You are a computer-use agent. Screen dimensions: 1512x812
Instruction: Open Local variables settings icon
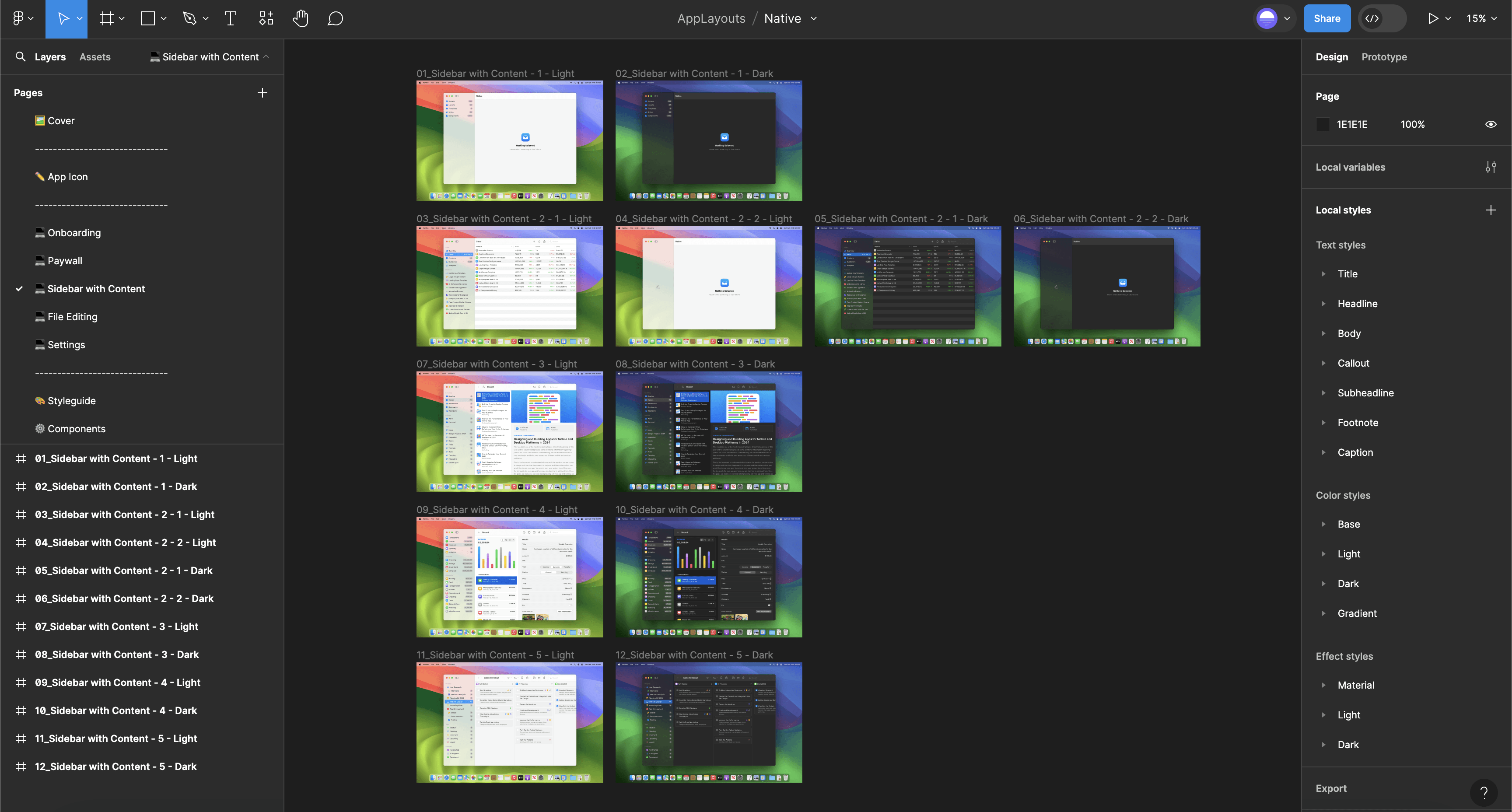click(1490, 167)
